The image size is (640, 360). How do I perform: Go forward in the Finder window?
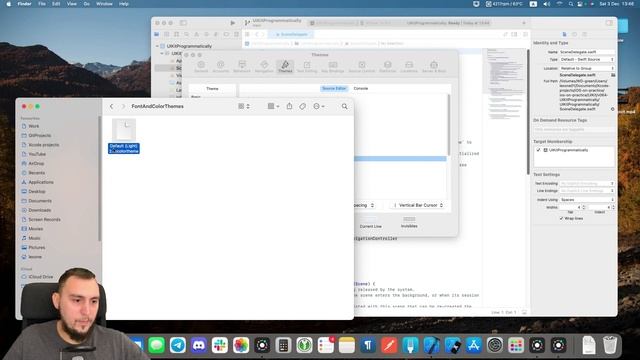[x=123, y=106]
